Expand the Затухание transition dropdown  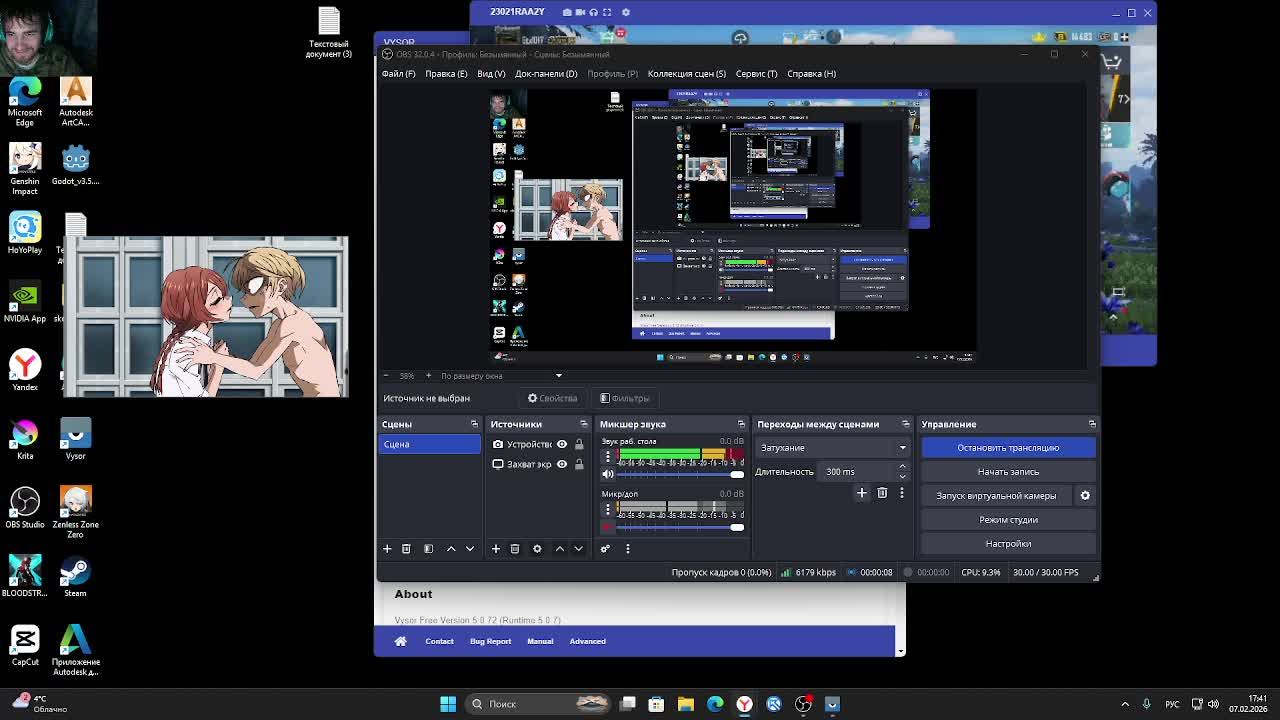pyautogui.click(x=832, y=448)
